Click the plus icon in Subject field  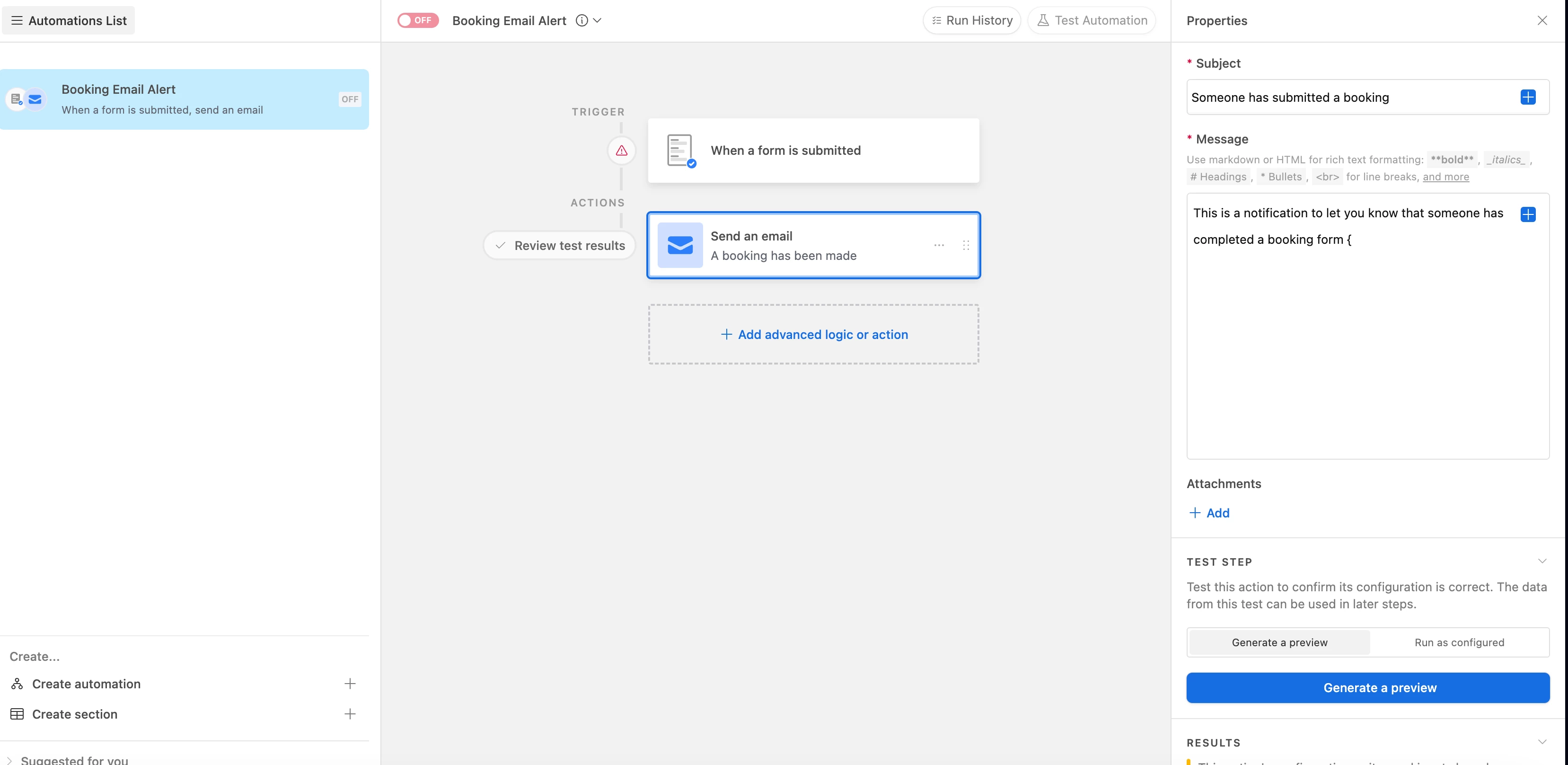tap(1528, 98)
